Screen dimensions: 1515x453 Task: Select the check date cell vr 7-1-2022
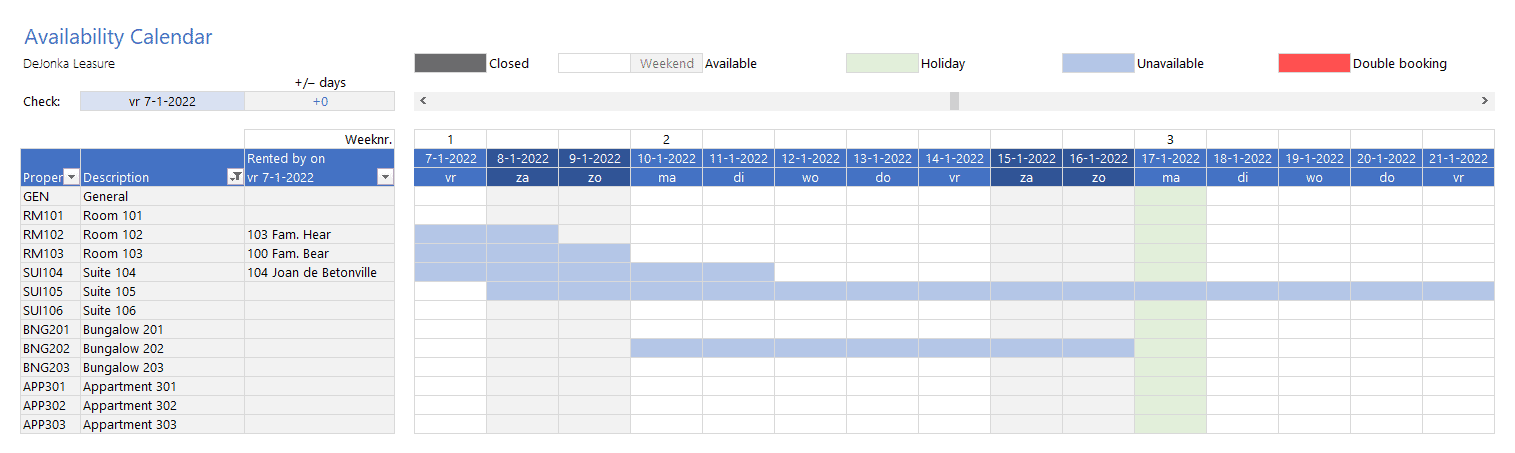162,101
